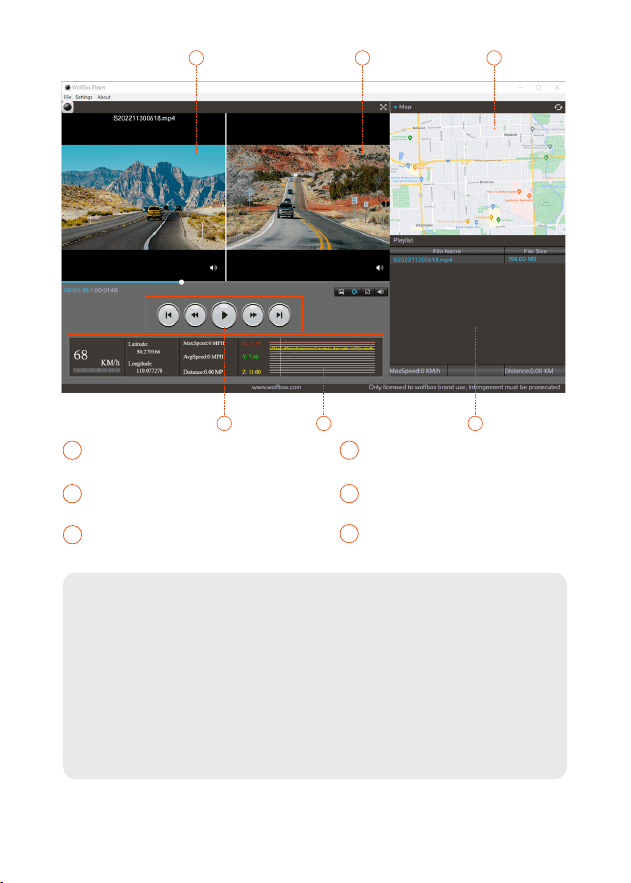The width and height of the screenshot is (631, 883).
Task: Click the Z: 11.00 G-sensor value
Action: pos(252,372)
